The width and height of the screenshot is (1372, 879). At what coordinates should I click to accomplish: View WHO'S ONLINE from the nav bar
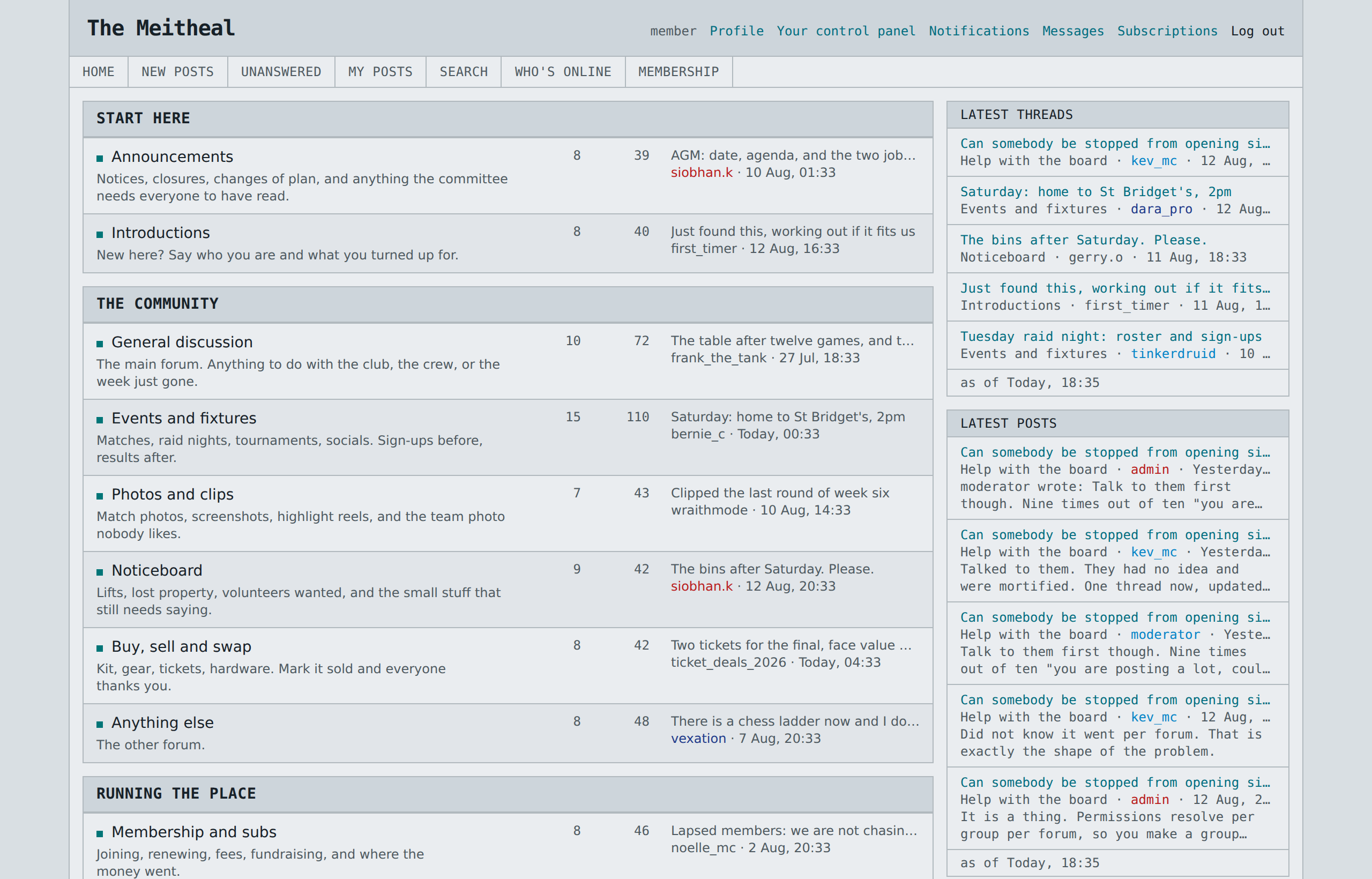(563, 72)
